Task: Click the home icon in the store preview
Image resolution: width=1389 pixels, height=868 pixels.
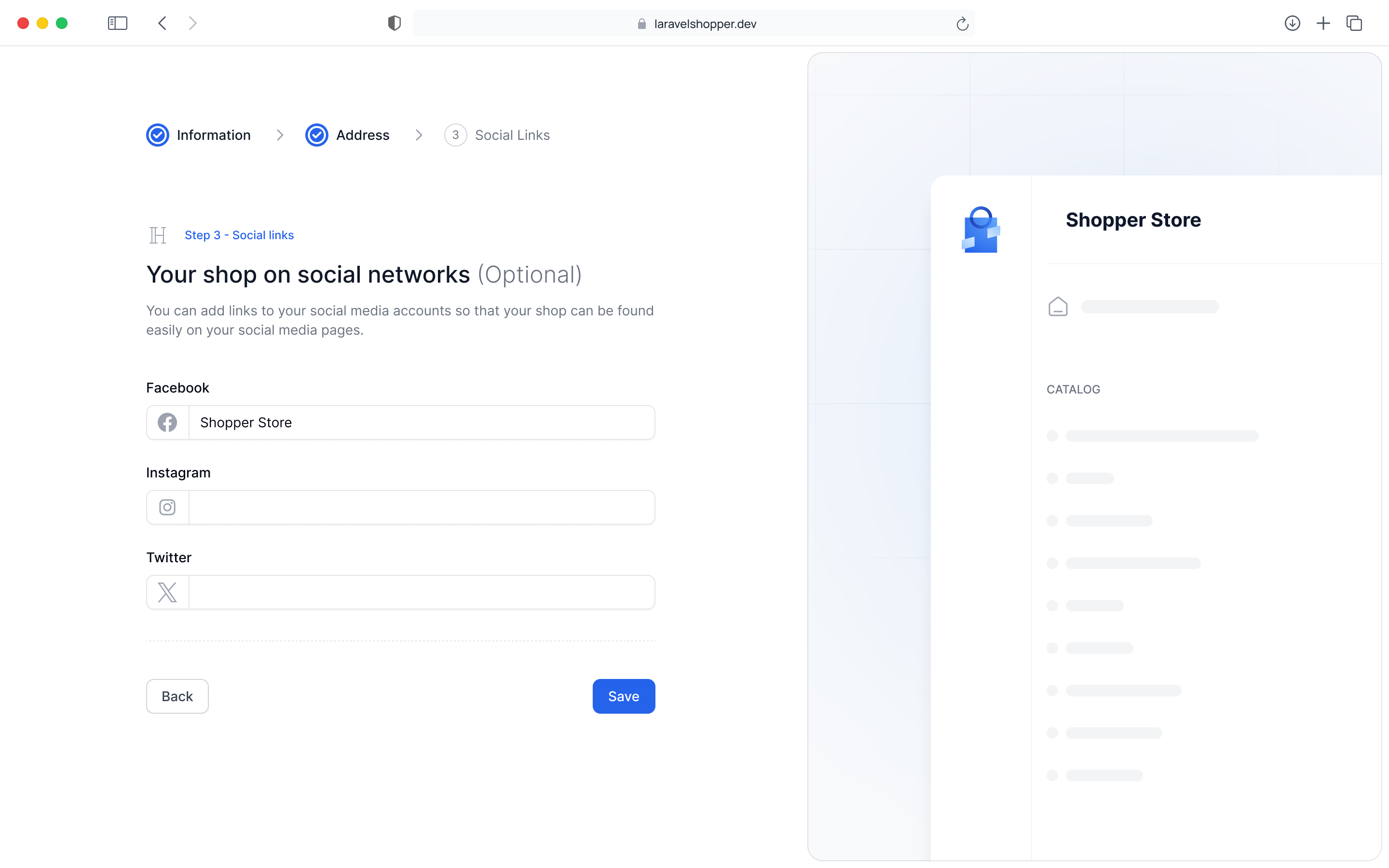Action: [x=1058, y=306]
